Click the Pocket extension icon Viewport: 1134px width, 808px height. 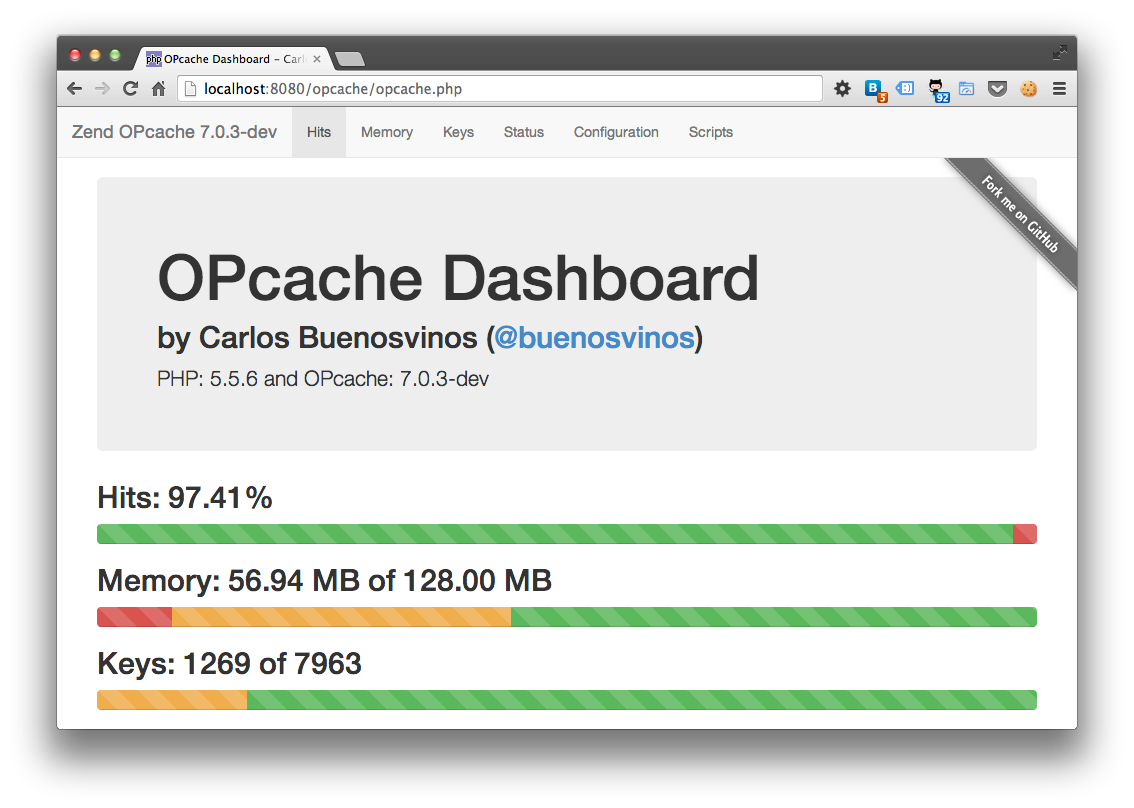click(997, 88)
